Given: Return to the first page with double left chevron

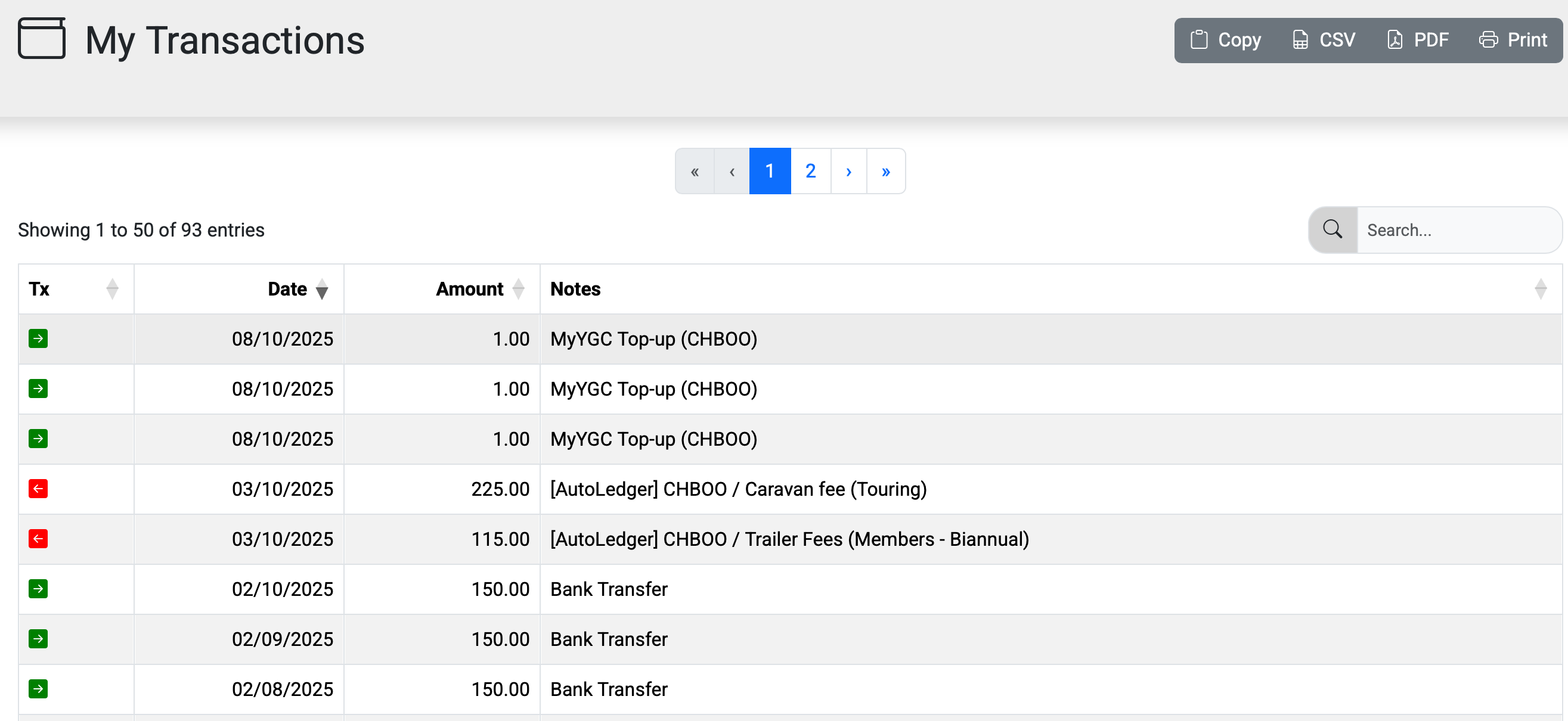Looking at the screenshot, I should click(x=695, y=171).
